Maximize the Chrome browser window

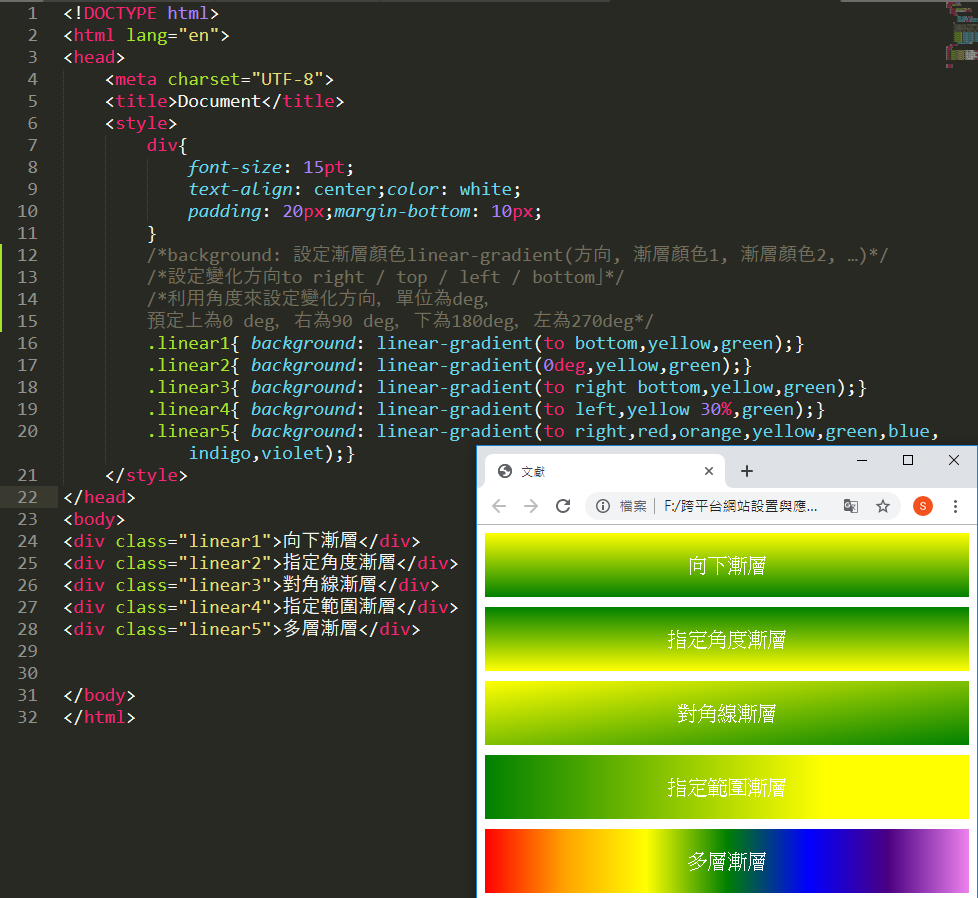point(908,460)
